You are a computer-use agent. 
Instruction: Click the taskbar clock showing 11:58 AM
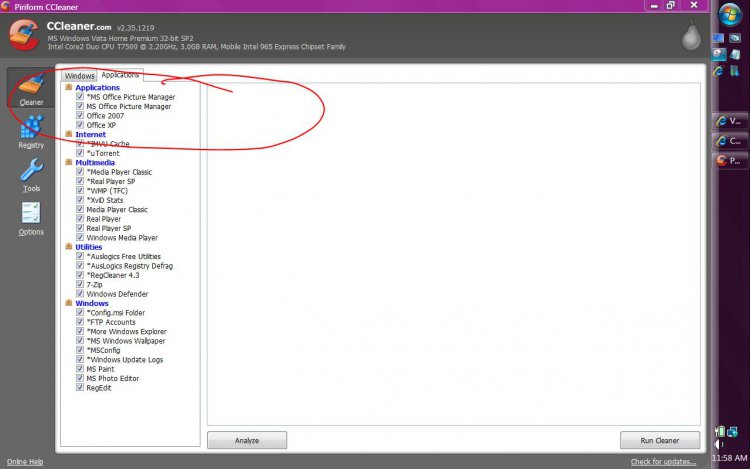[729, 458]
